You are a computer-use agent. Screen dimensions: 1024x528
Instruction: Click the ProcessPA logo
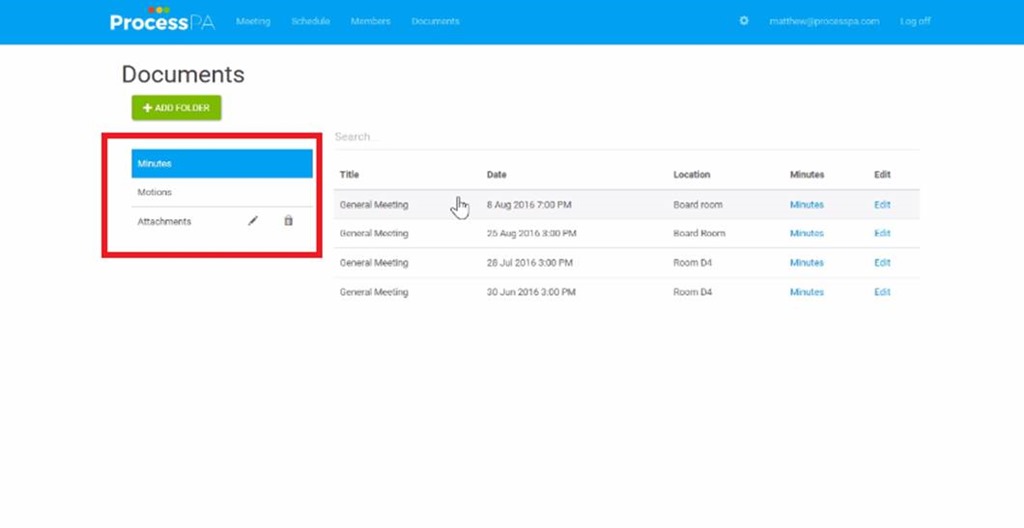(x=162, y=20)
